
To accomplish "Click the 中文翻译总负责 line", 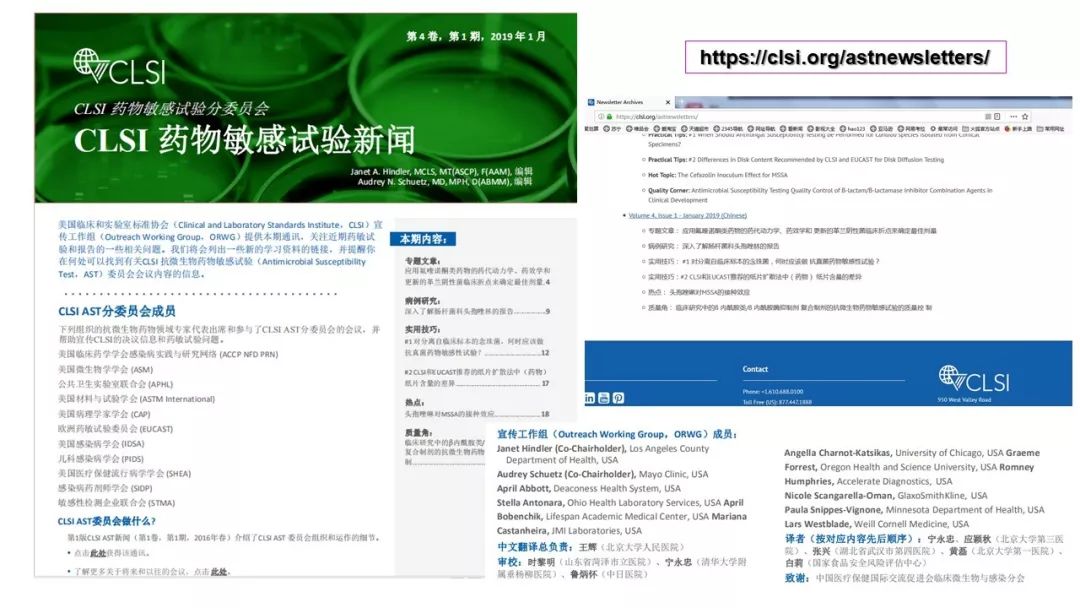I will (x=591, y=547).
